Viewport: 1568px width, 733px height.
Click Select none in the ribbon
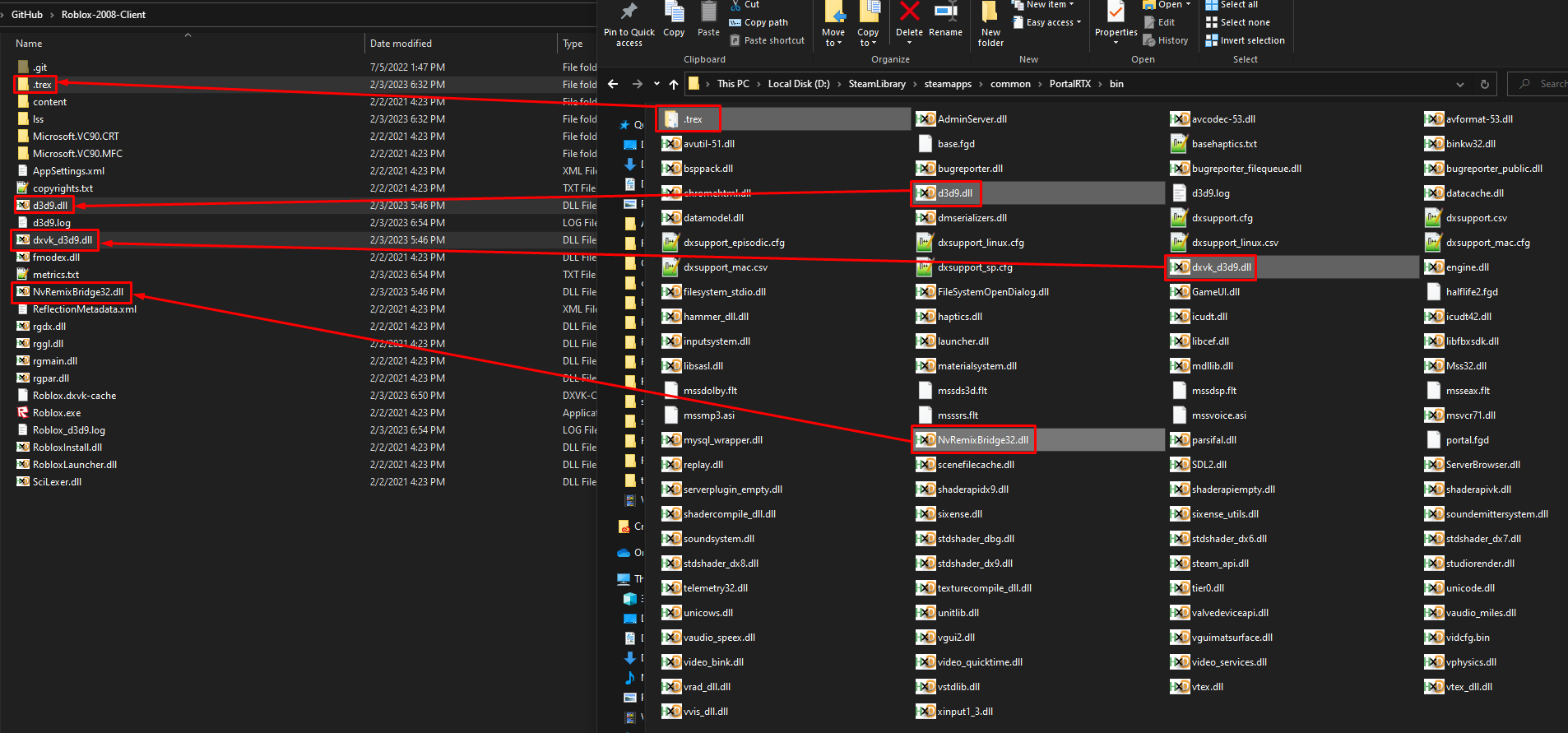(x=1237, y=23)
